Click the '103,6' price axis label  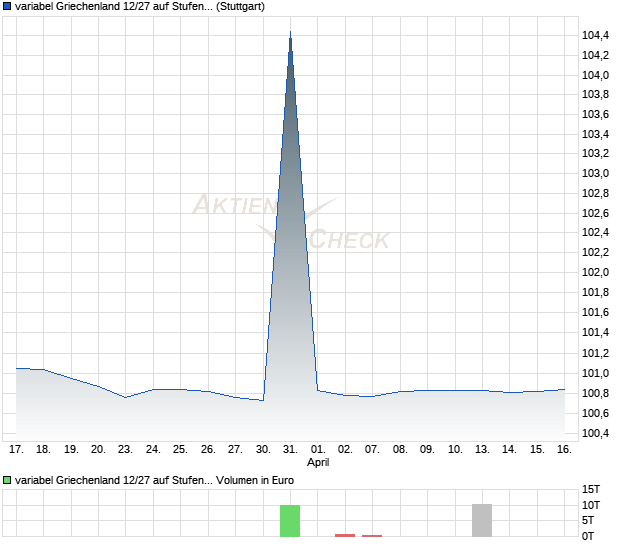[x=595, y=114]
